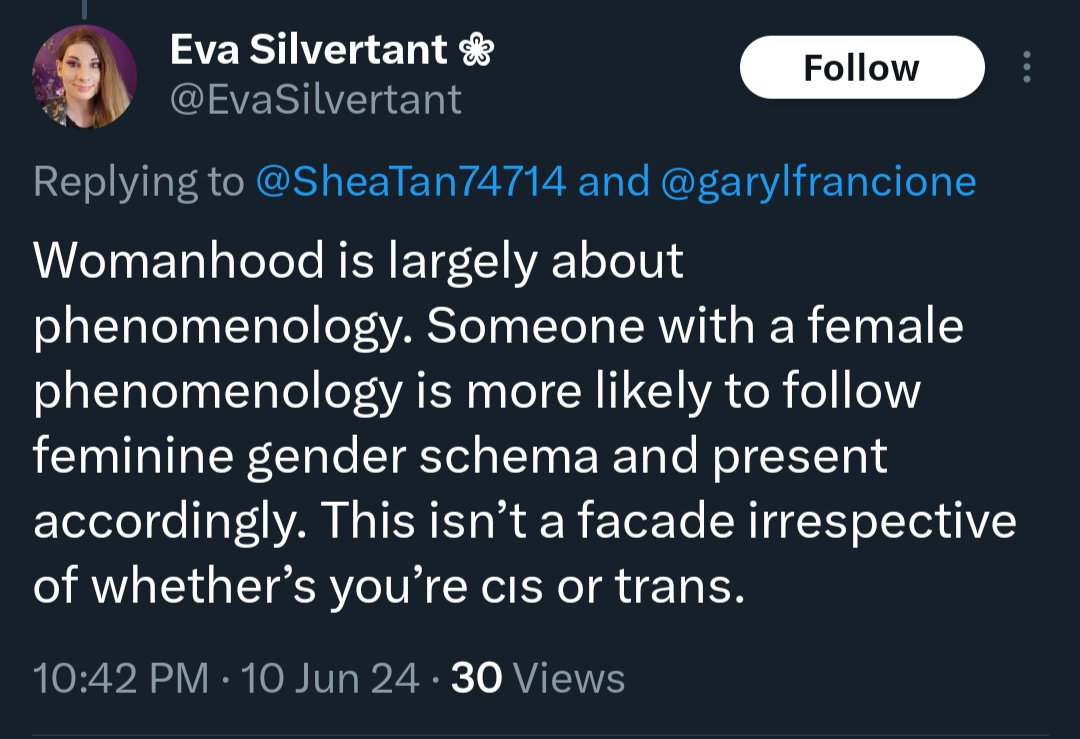Open the @EvaSilvertant handle link
This screenshot has height=739, width=1080.
click(x=315, y=100)
